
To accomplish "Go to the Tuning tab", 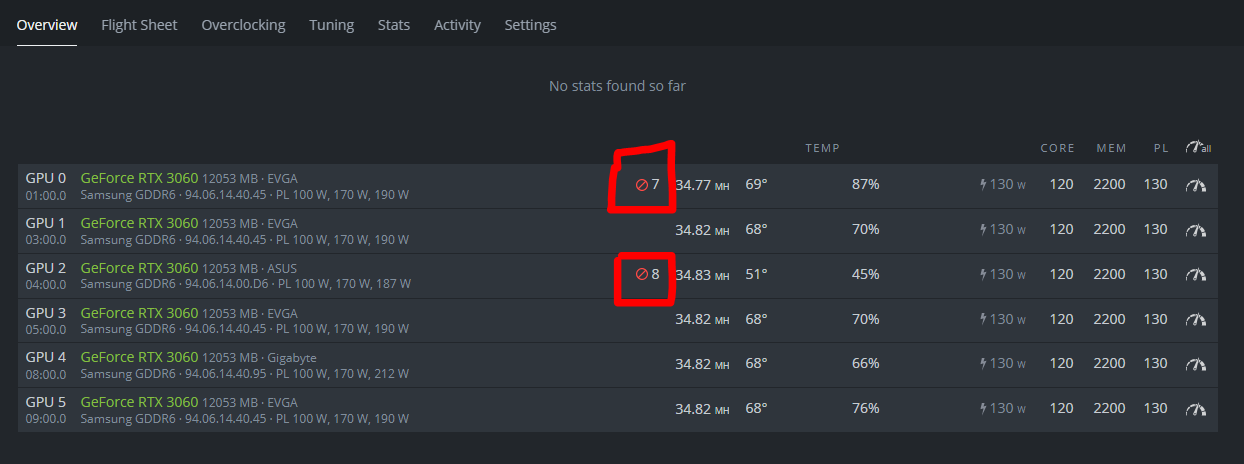I will (x=331, y=25).
